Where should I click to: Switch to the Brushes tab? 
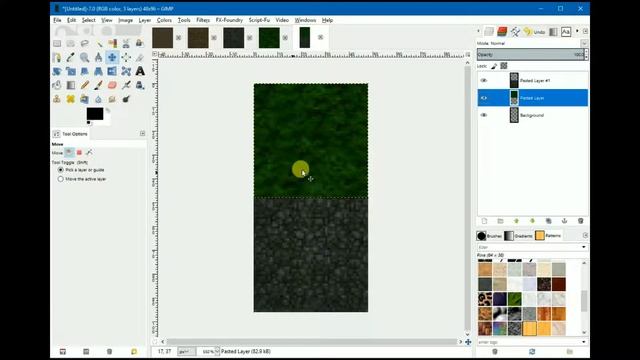pos(489,236)
